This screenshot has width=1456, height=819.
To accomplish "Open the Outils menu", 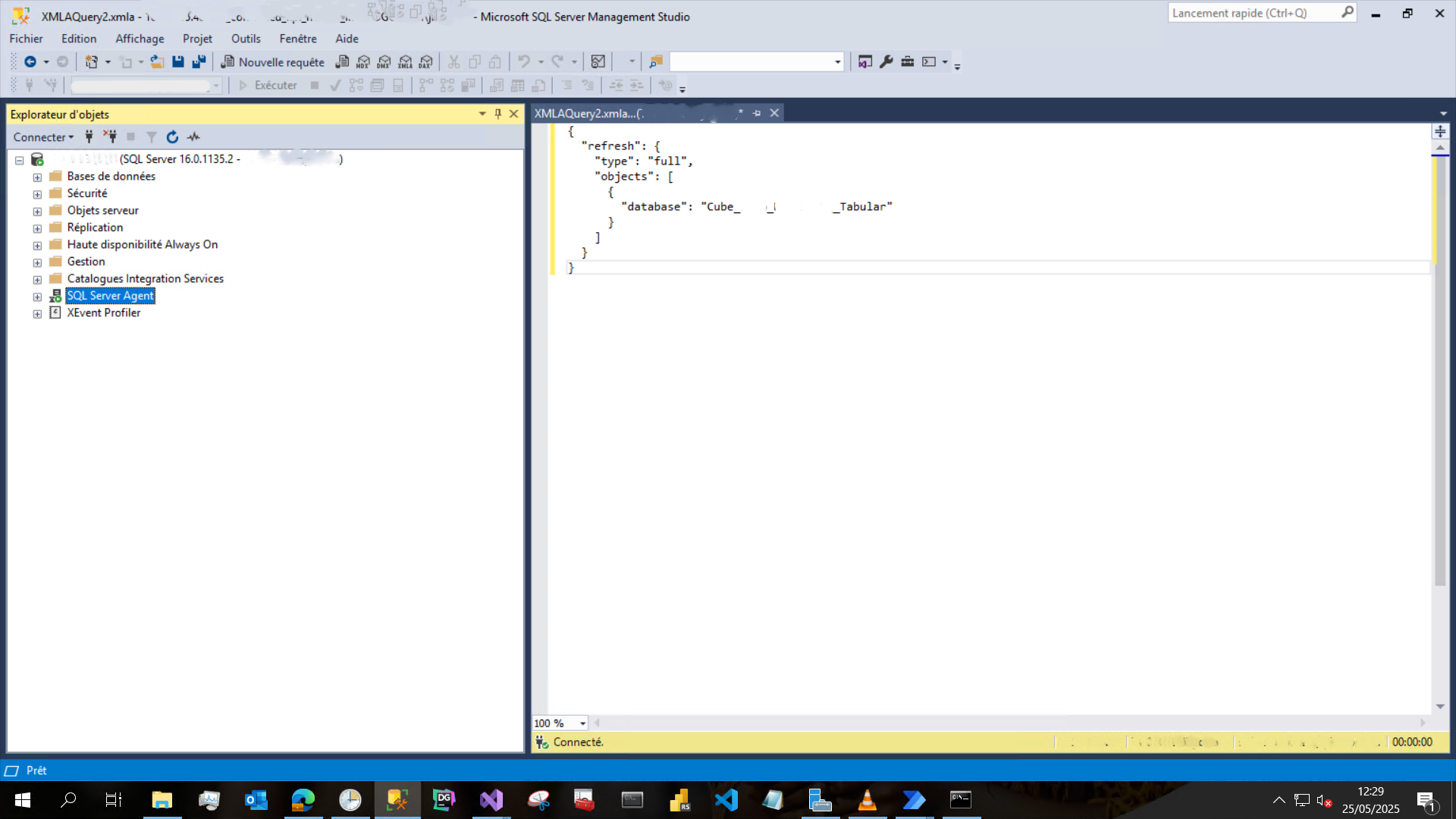I will 246,39.
